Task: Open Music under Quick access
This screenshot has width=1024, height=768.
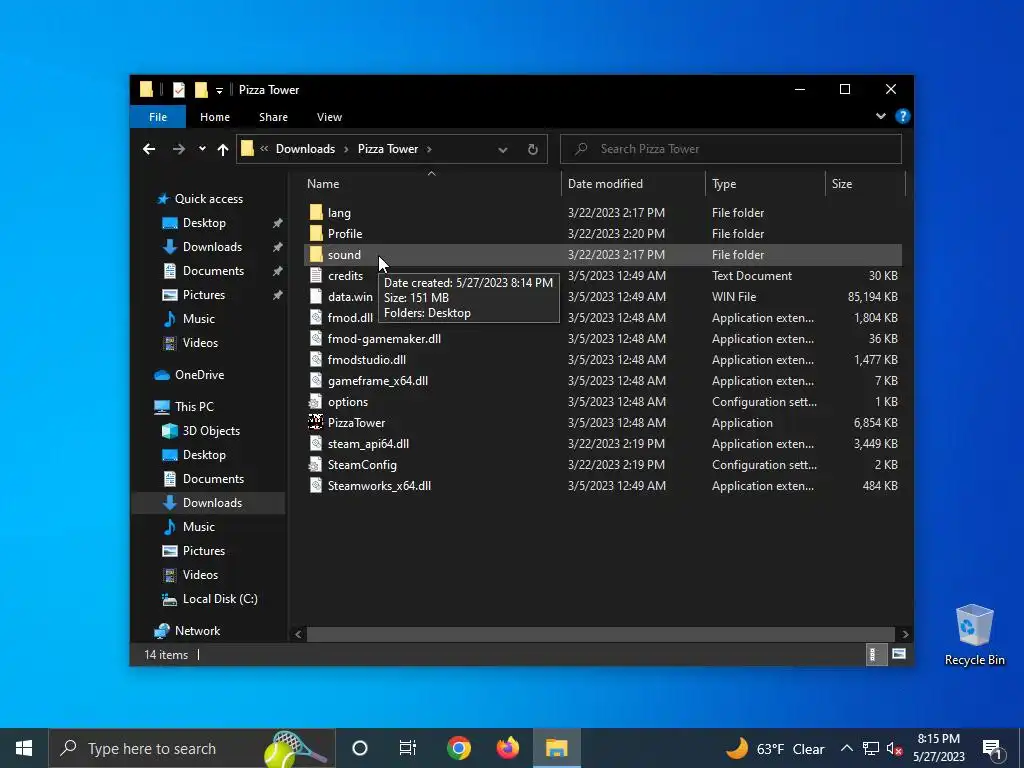Action: [x=199, y=319]
